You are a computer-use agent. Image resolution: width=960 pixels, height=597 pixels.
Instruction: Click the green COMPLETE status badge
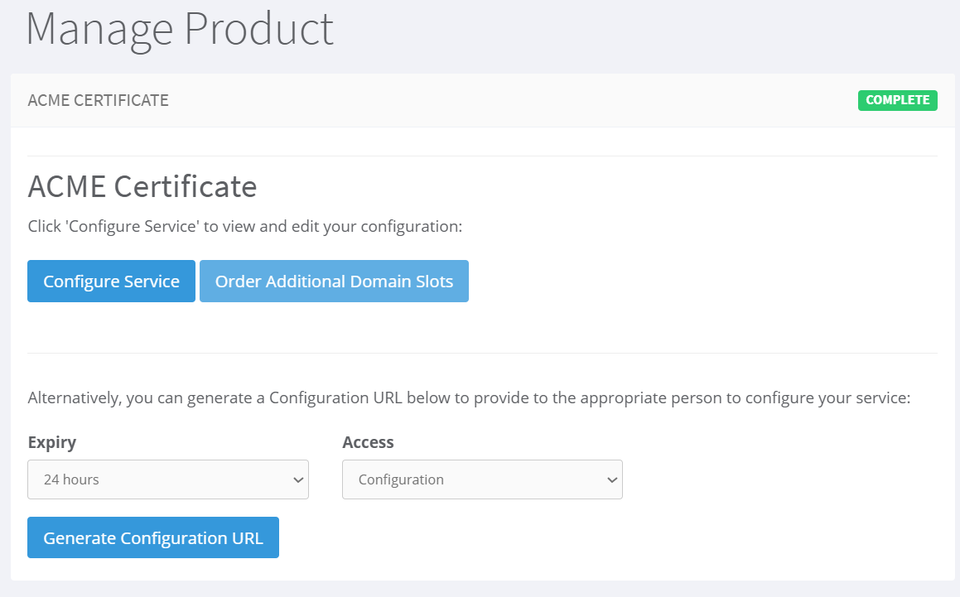tap(897, 100)
